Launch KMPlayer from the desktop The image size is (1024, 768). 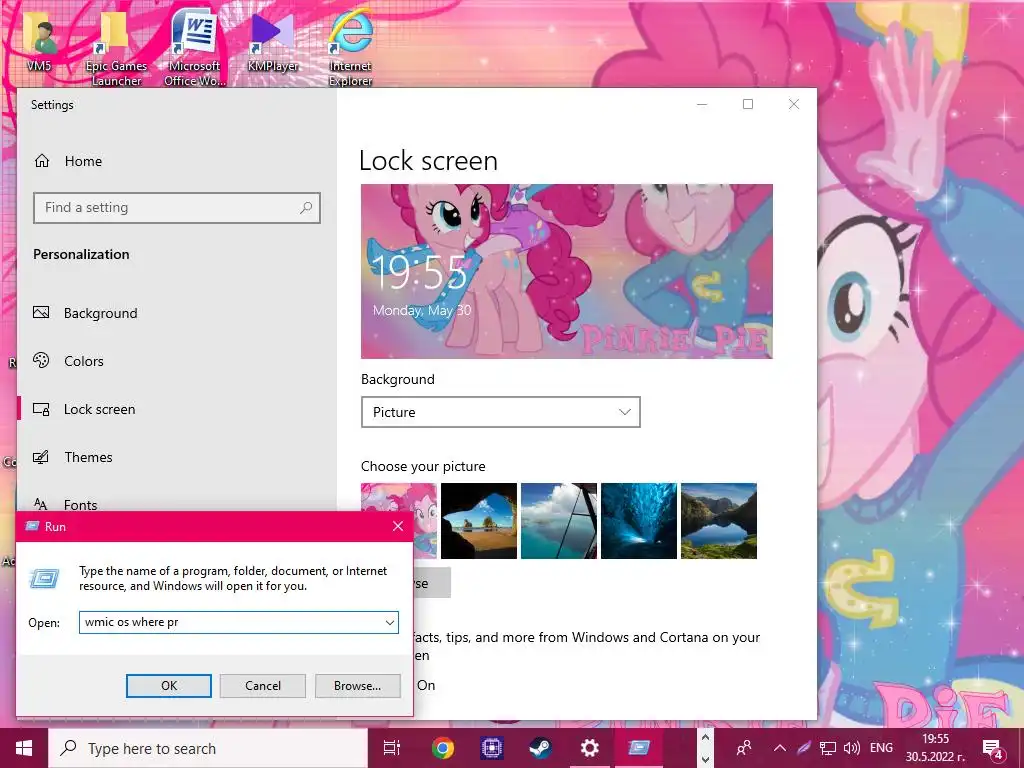pos(273,41)
